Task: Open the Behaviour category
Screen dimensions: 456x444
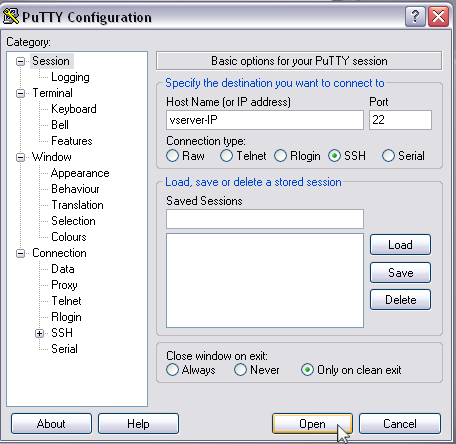Action: click(75, 189)
